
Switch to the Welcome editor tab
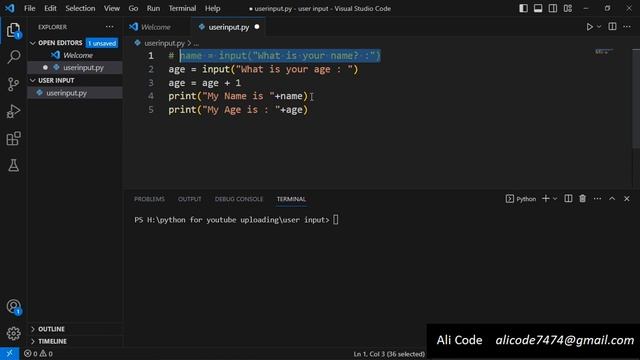point(156,27)
